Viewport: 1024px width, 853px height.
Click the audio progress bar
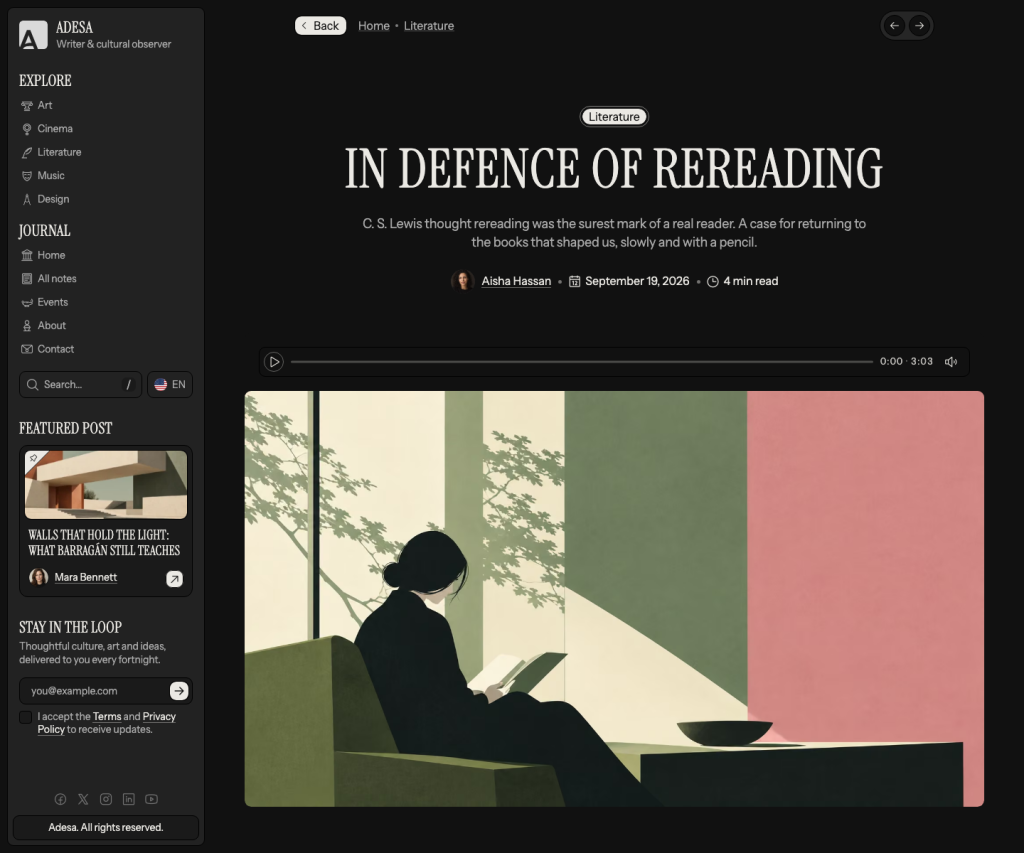coord(582,362)
